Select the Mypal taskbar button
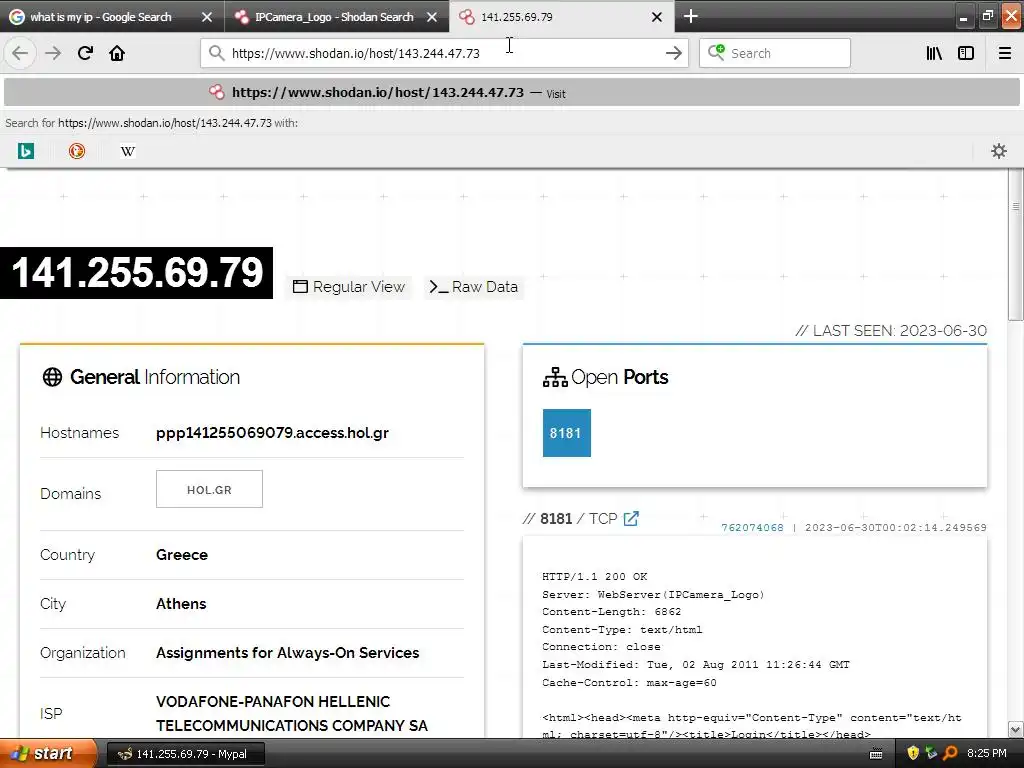Viewport: 1024px width, 768px height. 185,754
